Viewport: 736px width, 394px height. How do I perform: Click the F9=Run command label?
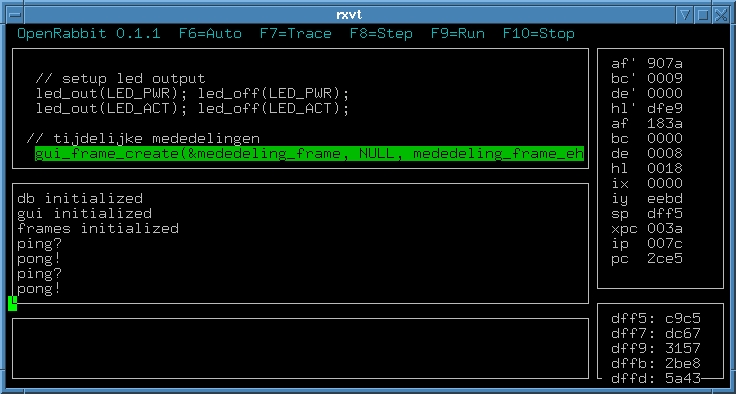pyautogui.click(x=458, y=34)
